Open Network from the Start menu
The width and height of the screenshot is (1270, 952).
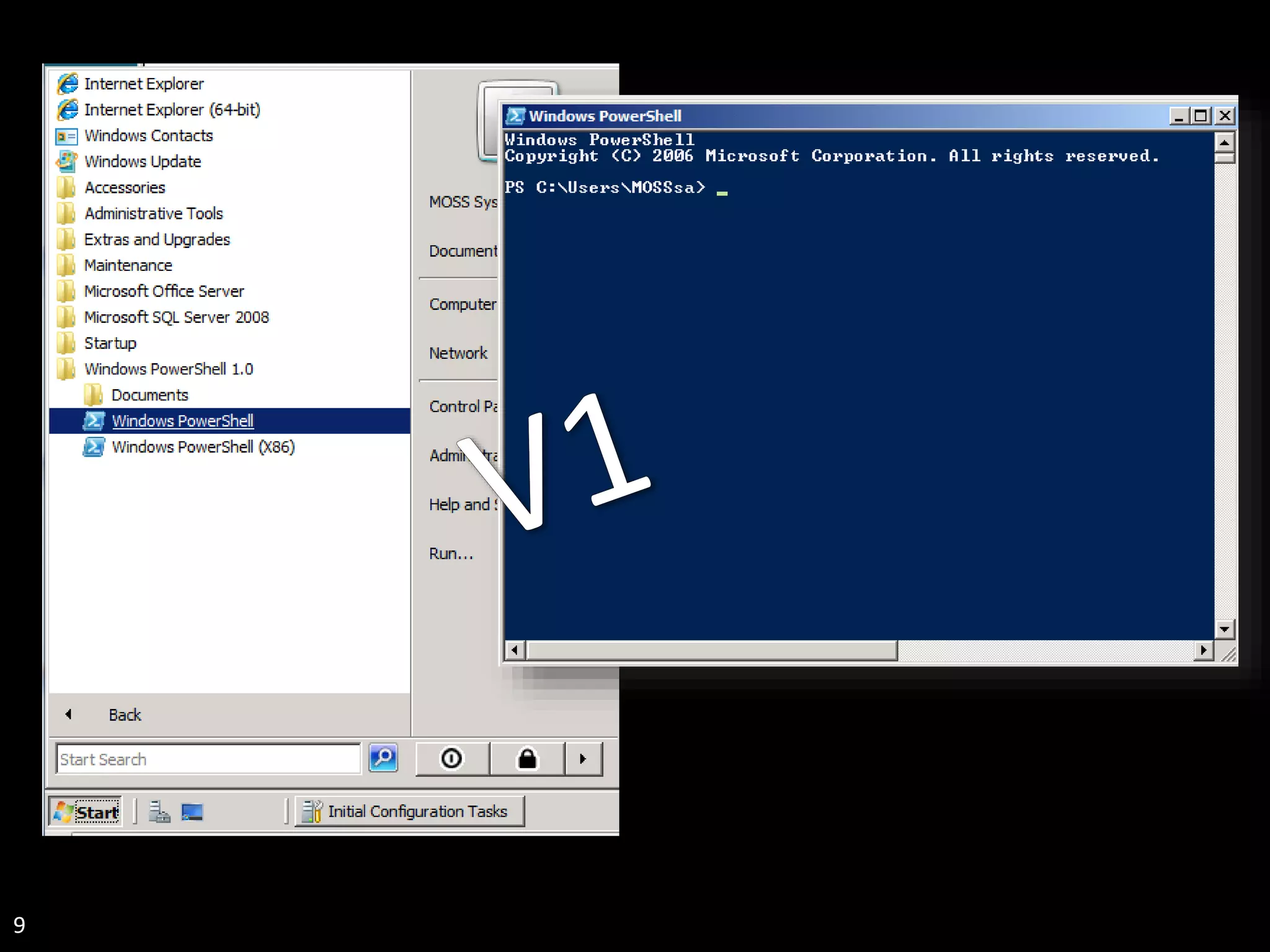click(458, 353)
